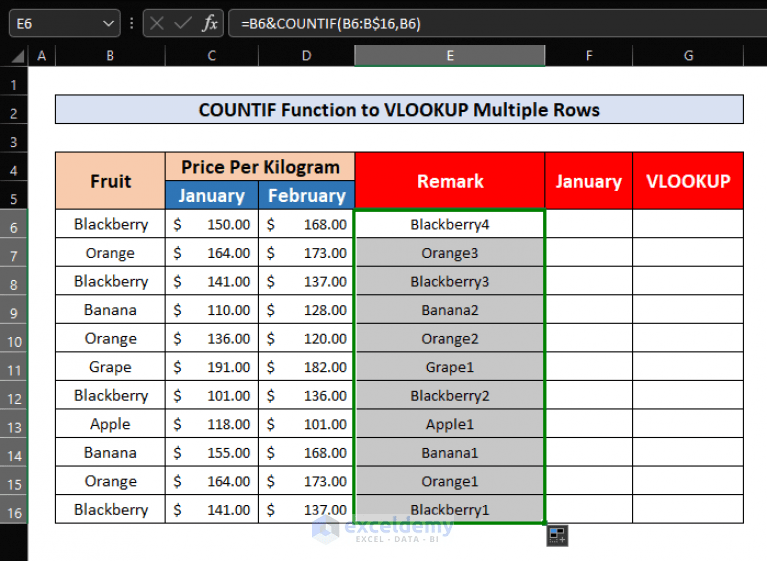
Task: Select column G header
Action: (688, 56)
